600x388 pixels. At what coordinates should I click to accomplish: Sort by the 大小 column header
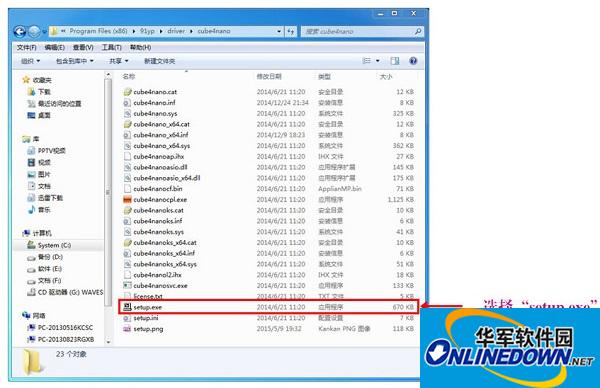point(386,77)
